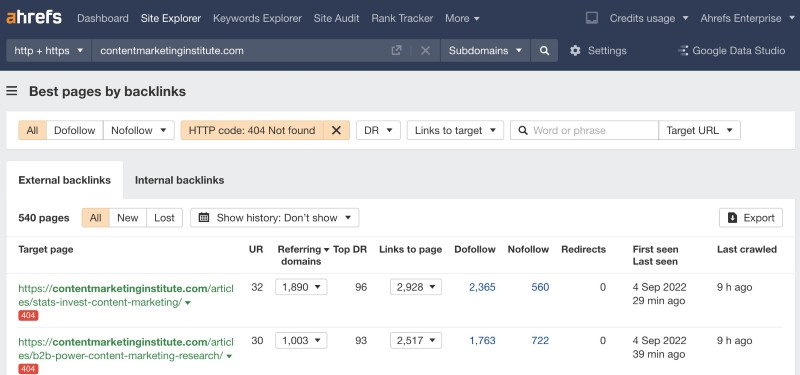800x375 pixels.
Task: Open Keywords Explorer
Action: (x=257, y=18)
